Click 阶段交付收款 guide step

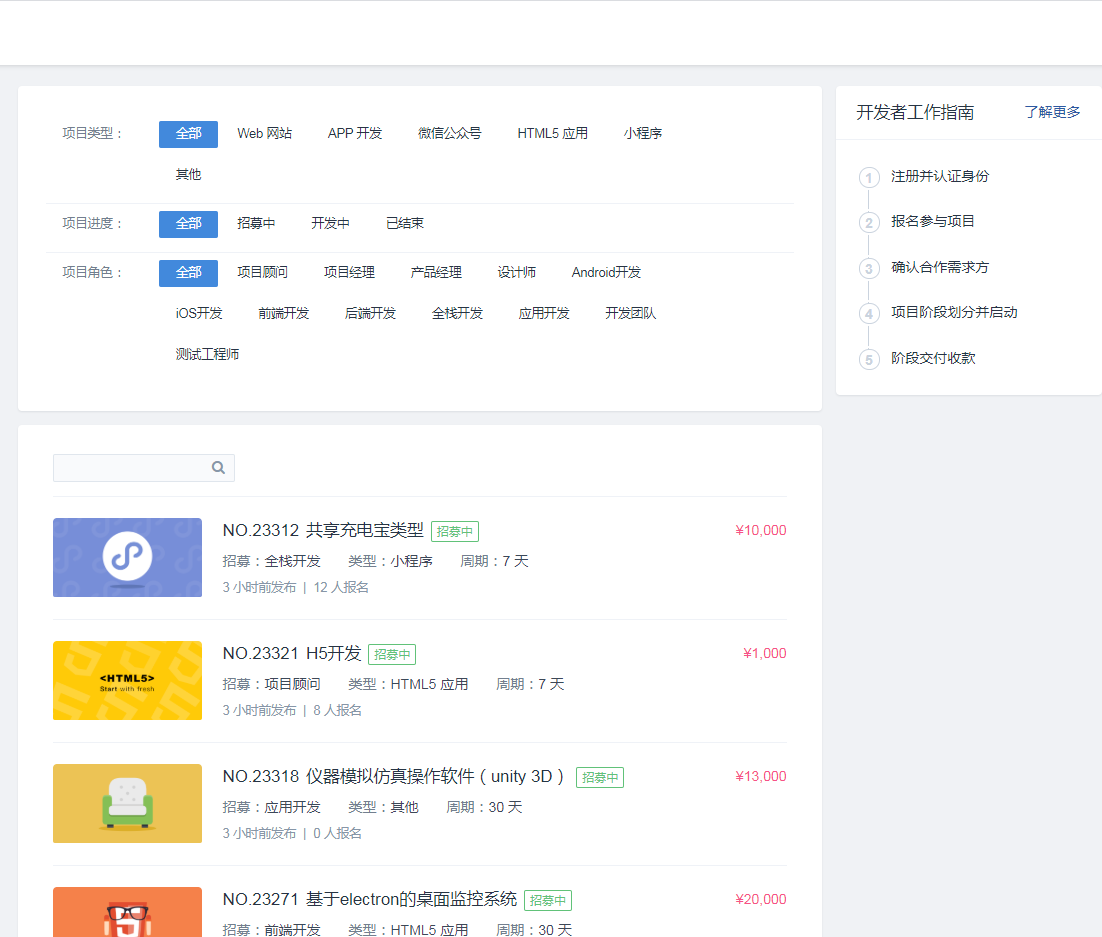click(x=933, y=358)
